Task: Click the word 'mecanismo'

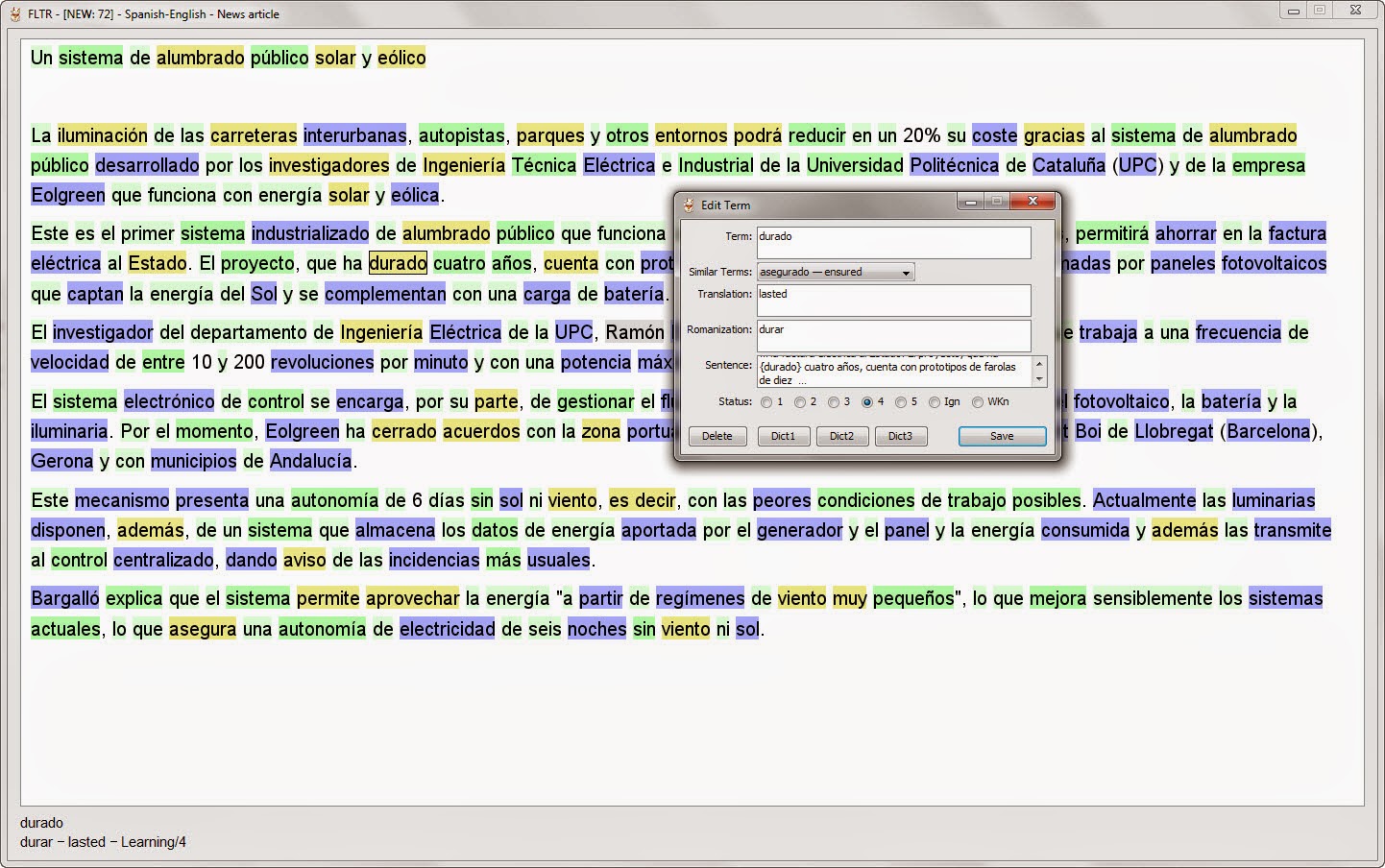Action: point(122,500)
